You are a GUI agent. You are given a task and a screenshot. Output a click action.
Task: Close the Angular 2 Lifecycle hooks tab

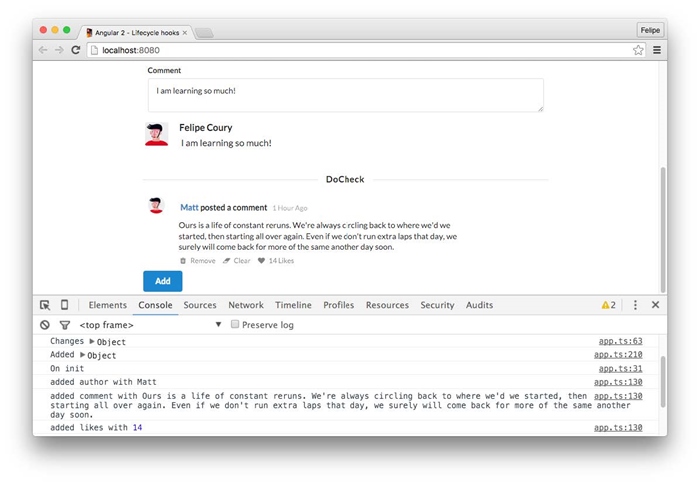tap(184, 33)
